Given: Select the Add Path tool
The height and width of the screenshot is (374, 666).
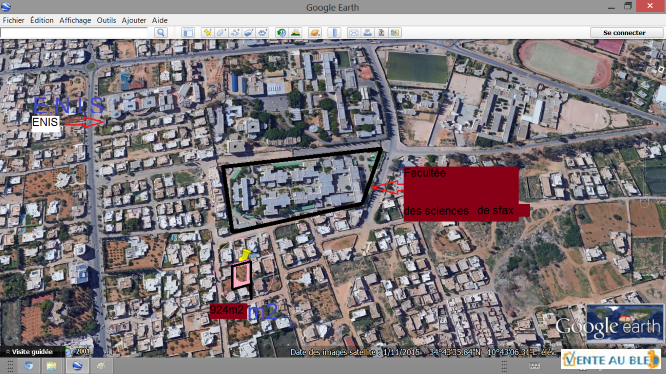Looking at the screenshot, I should pos(235,33).
